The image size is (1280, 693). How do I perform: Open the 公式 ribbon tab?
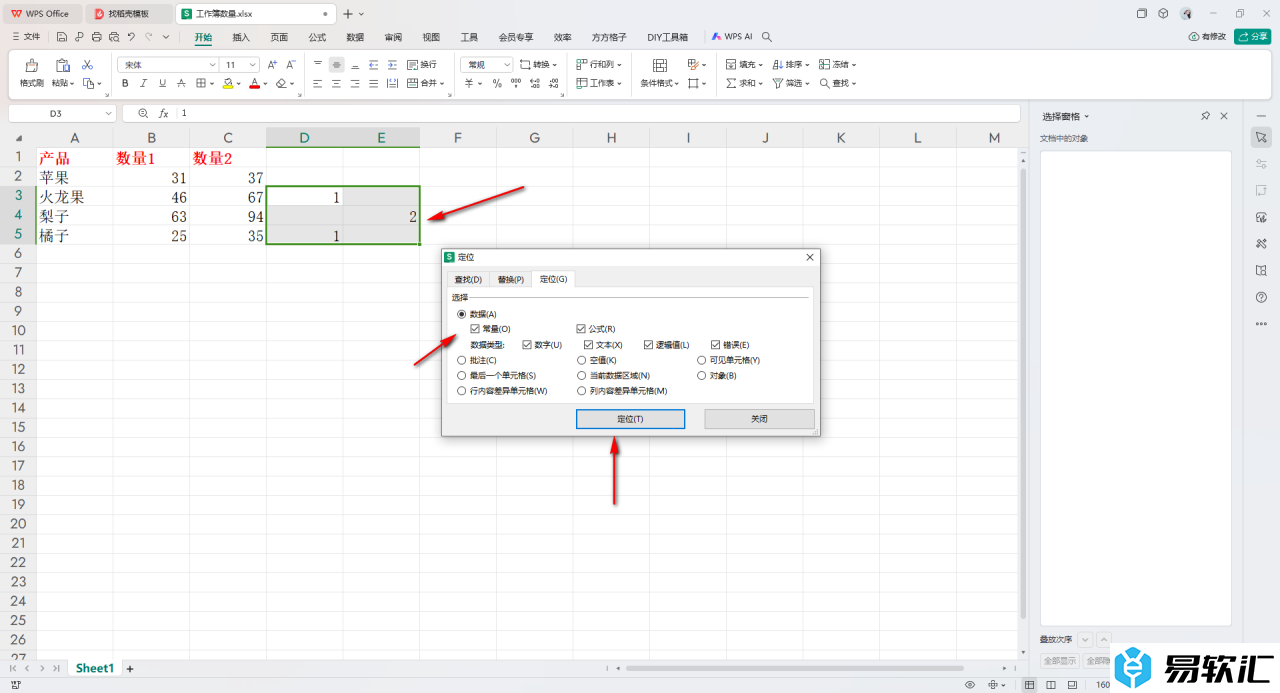[317, 37]
